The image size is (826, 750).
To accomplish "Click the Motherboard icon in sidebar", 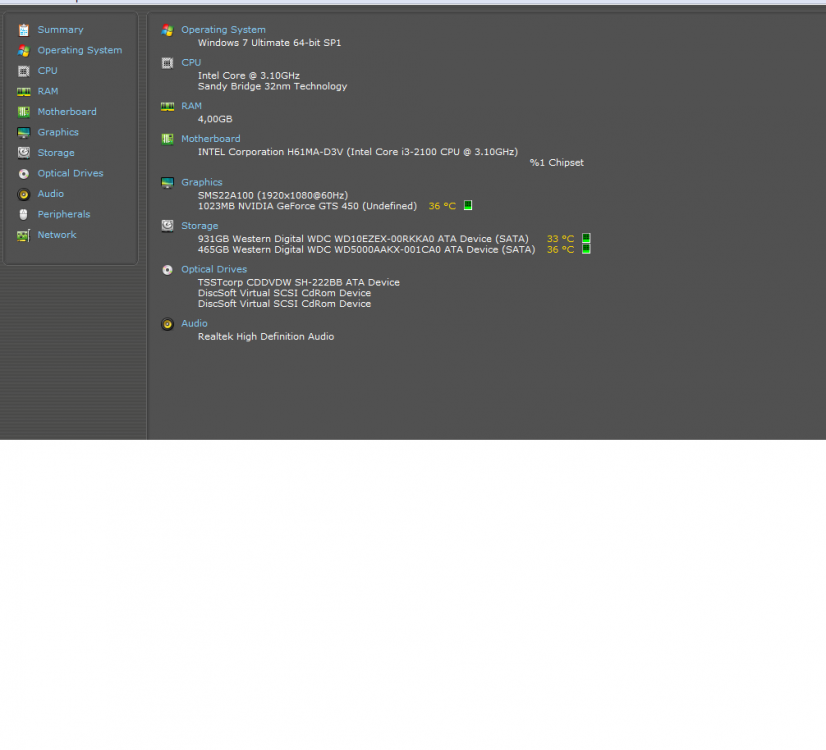I will pos(24,112).
